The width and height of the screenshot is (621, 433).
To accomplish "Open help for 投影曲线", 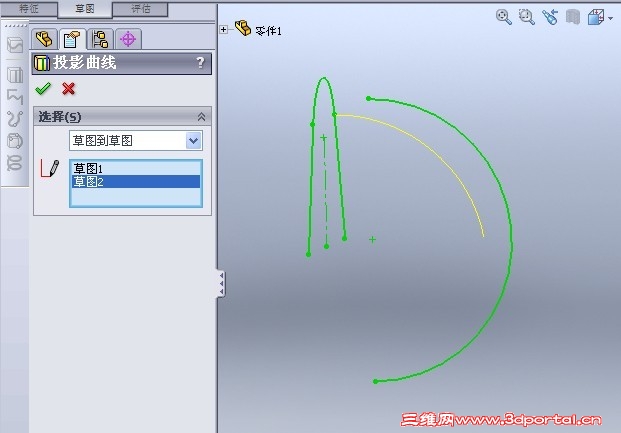I will pyautogui.click(x=200, y=63).
